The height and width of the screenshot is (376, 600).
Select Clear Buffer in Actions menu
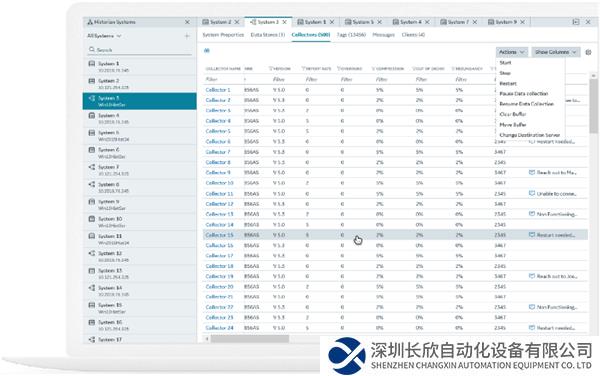click(x=513, y=114)
